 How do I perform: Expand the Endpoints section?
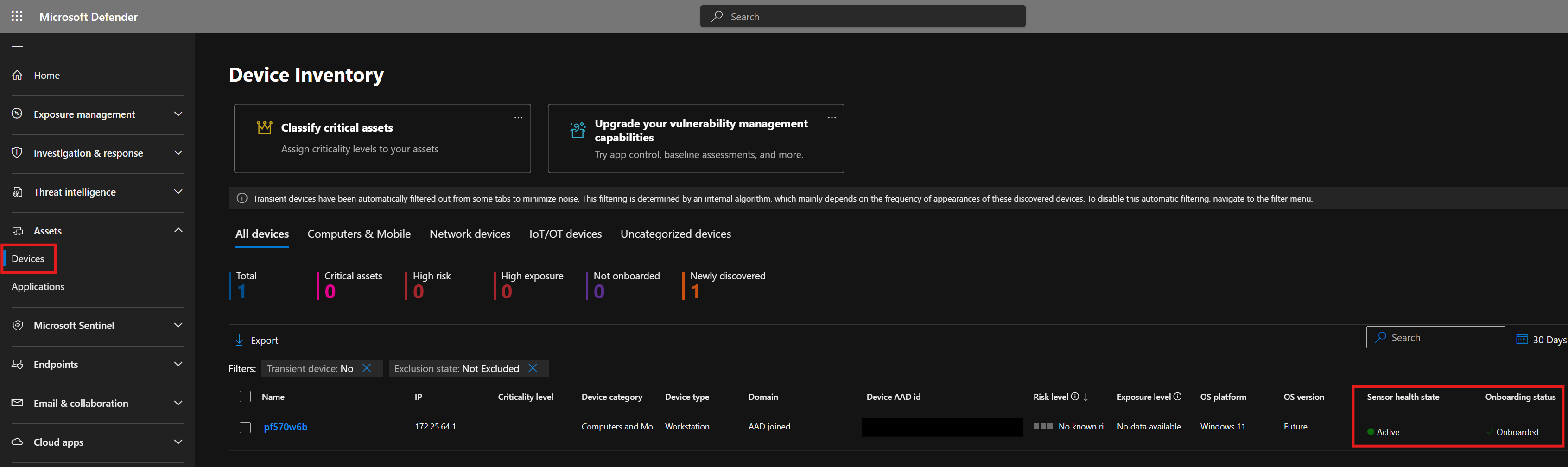(178, 364)
